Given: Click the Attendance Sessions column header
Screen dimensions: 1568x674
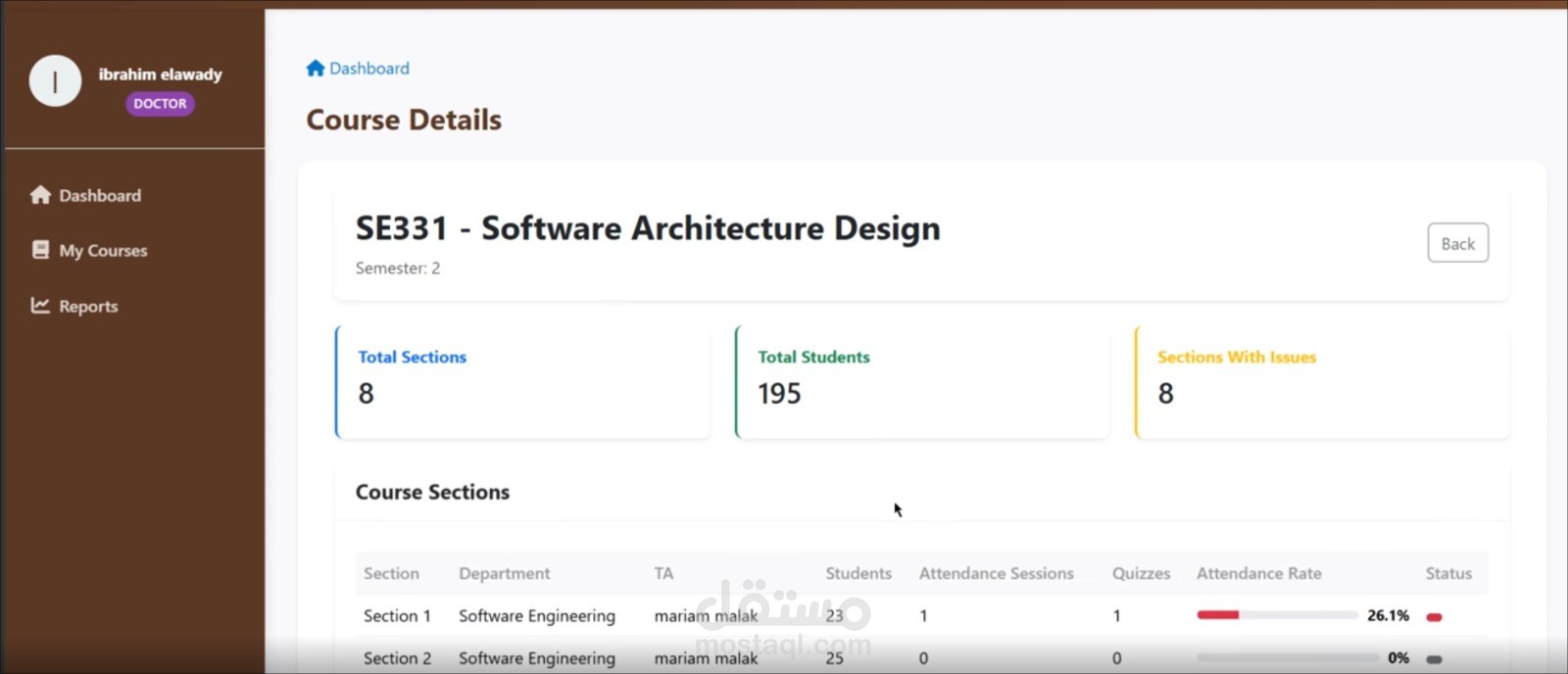Looking at the screenshot, I should pos(996,573).
